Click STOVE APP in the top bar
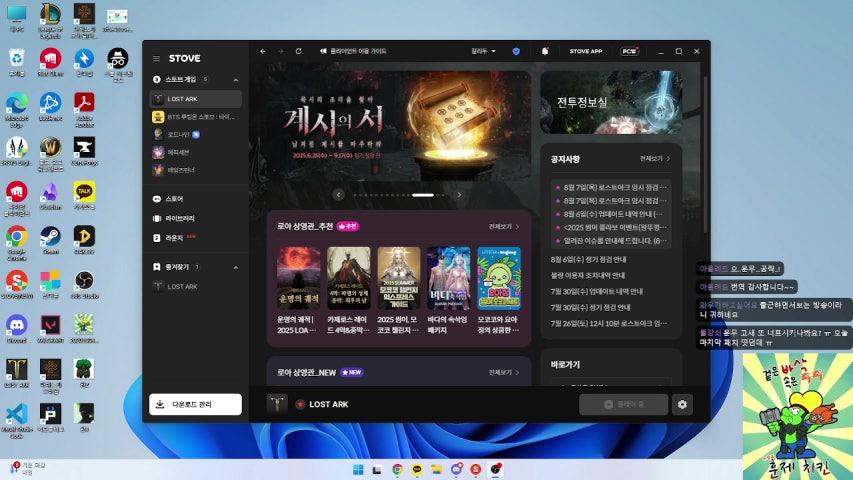The image size is (853, 480). point(586,51)
